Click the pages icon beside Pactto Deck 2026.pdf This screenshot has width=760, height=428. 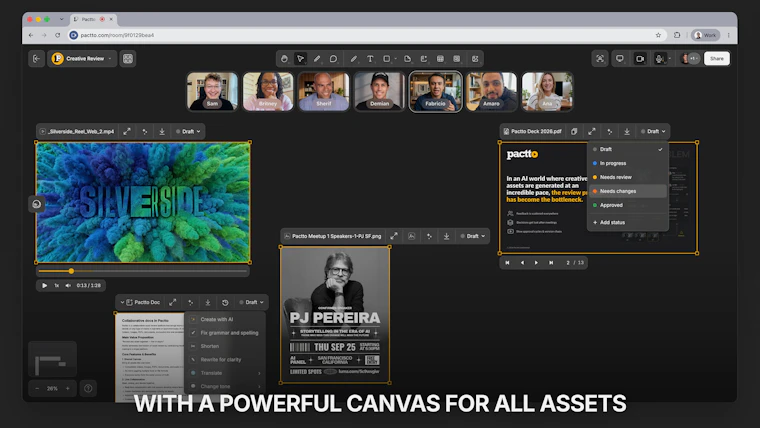tap(574, 131)
